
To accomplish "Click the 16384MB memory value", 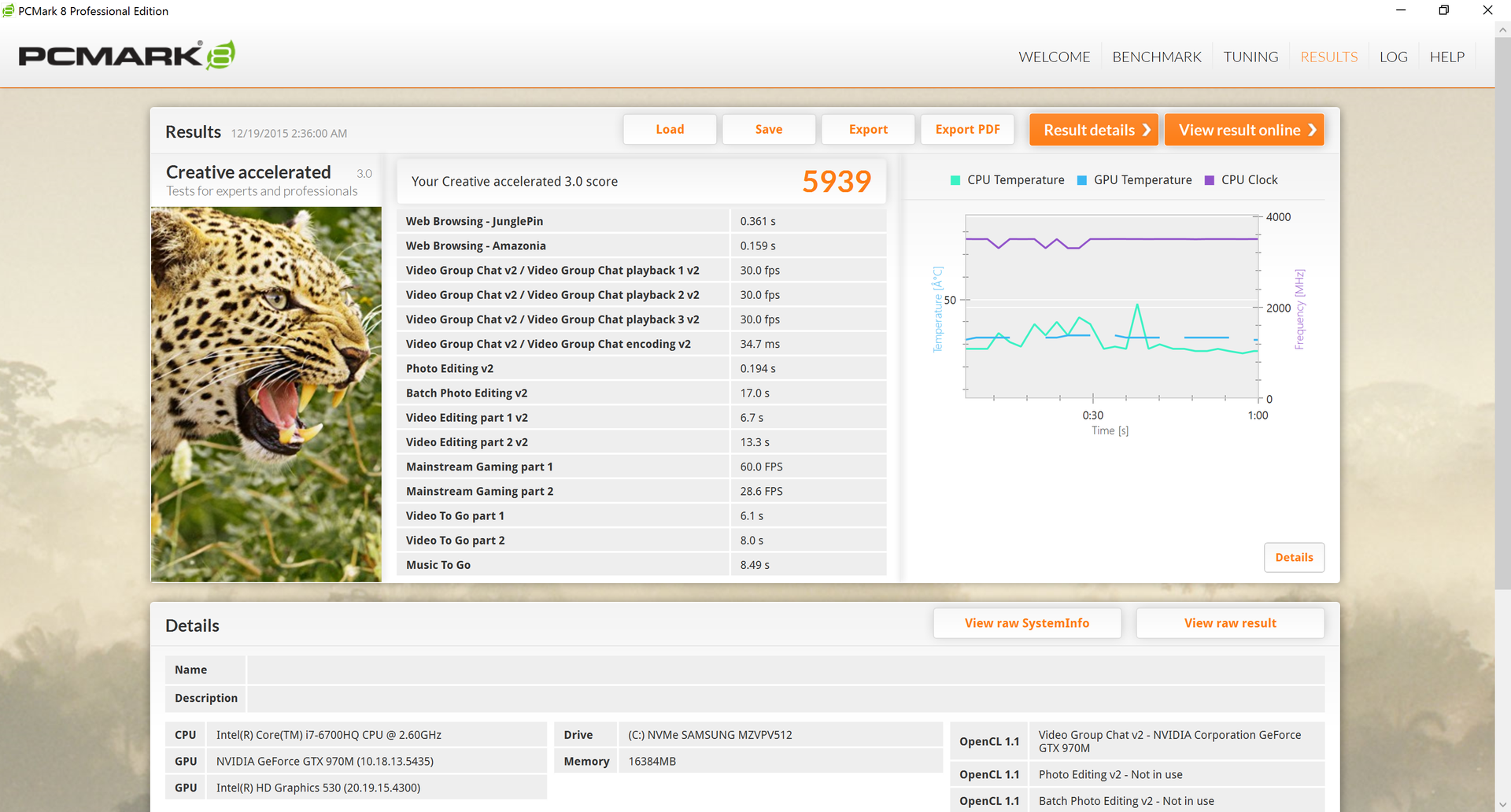I will click(652, 761).
